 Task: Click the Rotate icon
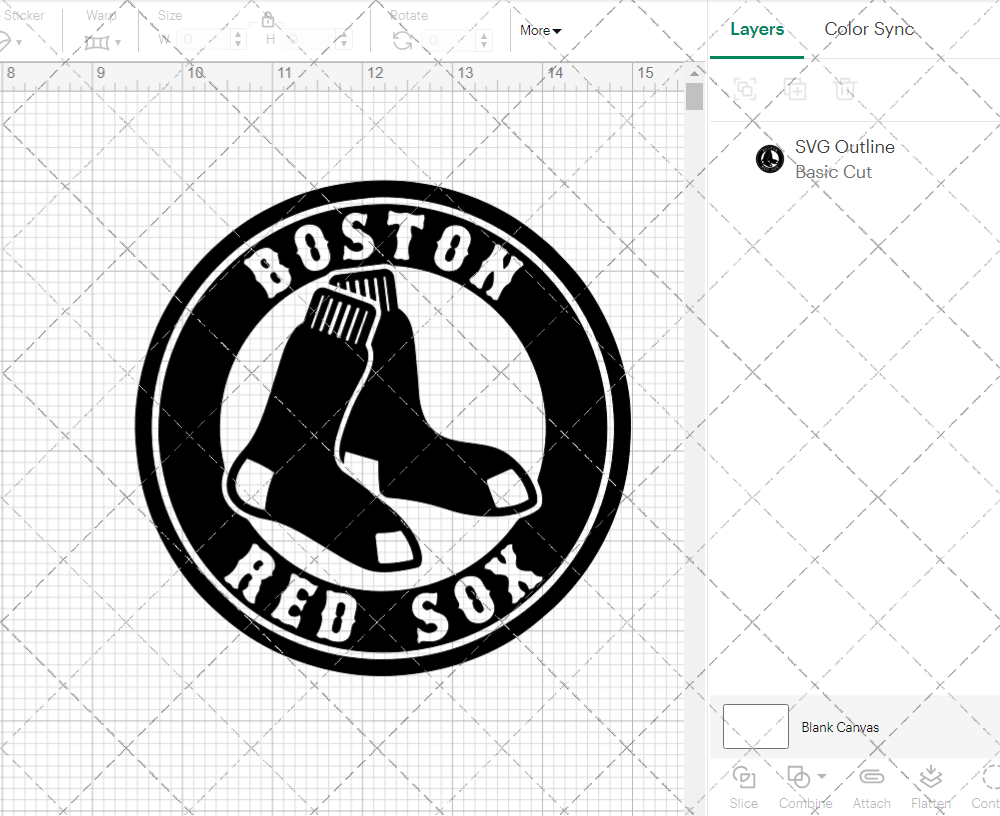point(402,41)
